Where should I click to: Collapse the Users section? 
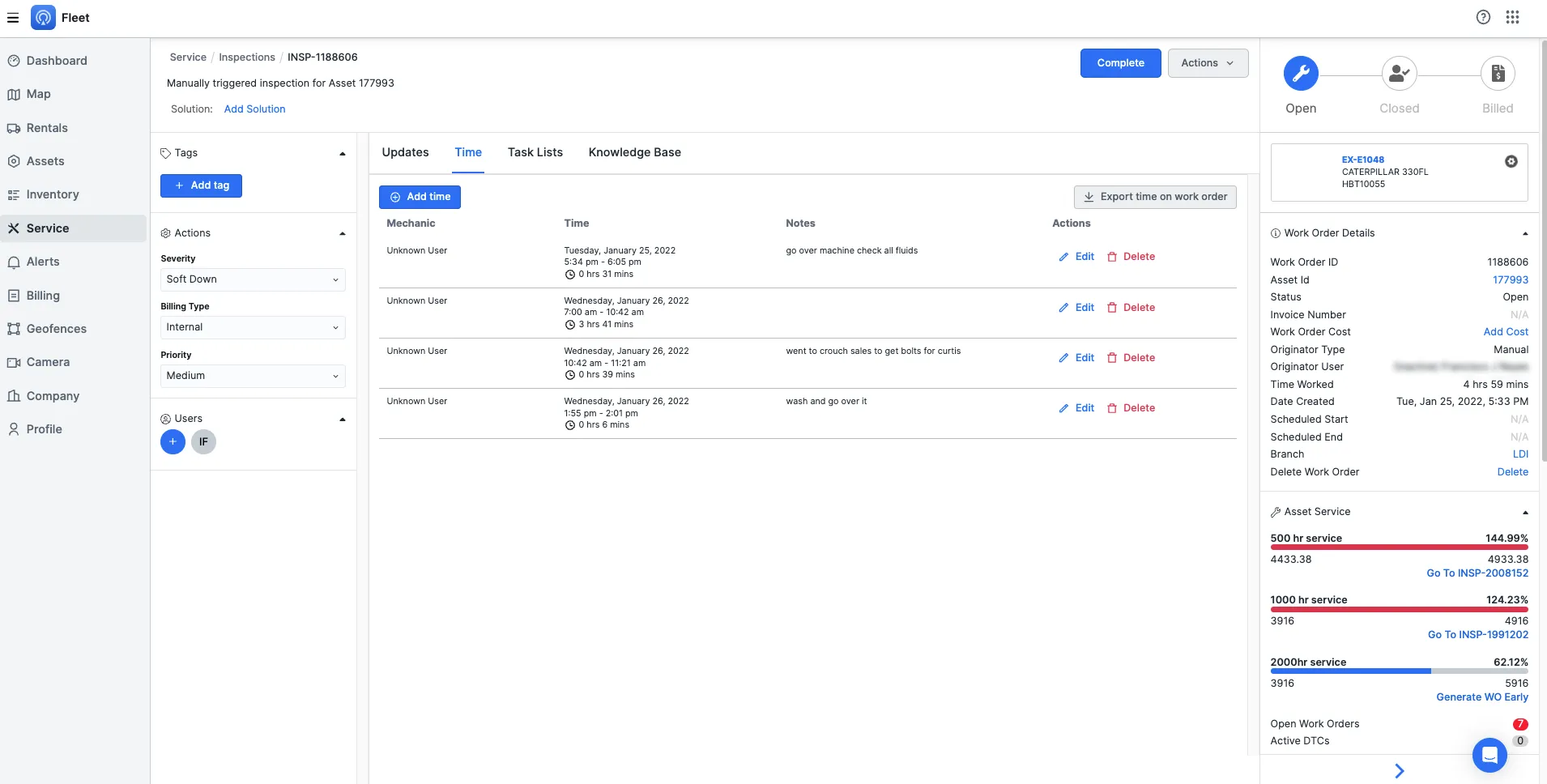(342, 420)
